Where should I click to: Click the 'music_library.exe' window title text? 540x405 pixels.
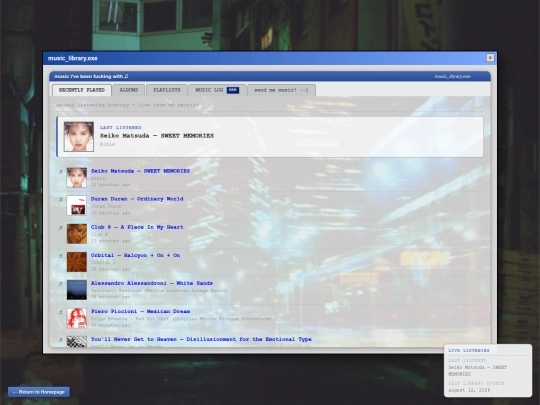coord(73,58)
